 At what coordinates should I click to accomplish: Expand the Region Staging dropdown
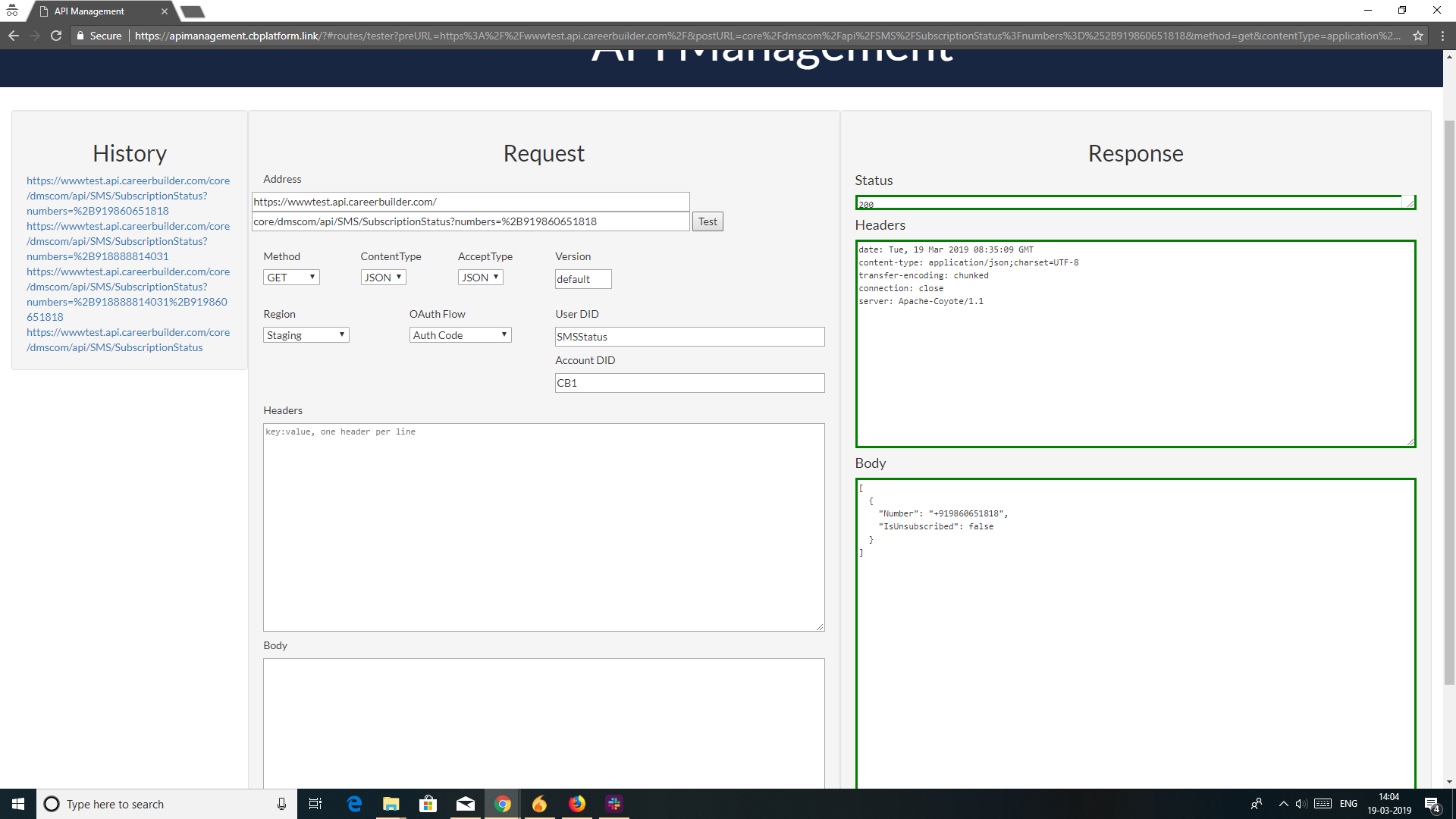click(x=306, y=335)
